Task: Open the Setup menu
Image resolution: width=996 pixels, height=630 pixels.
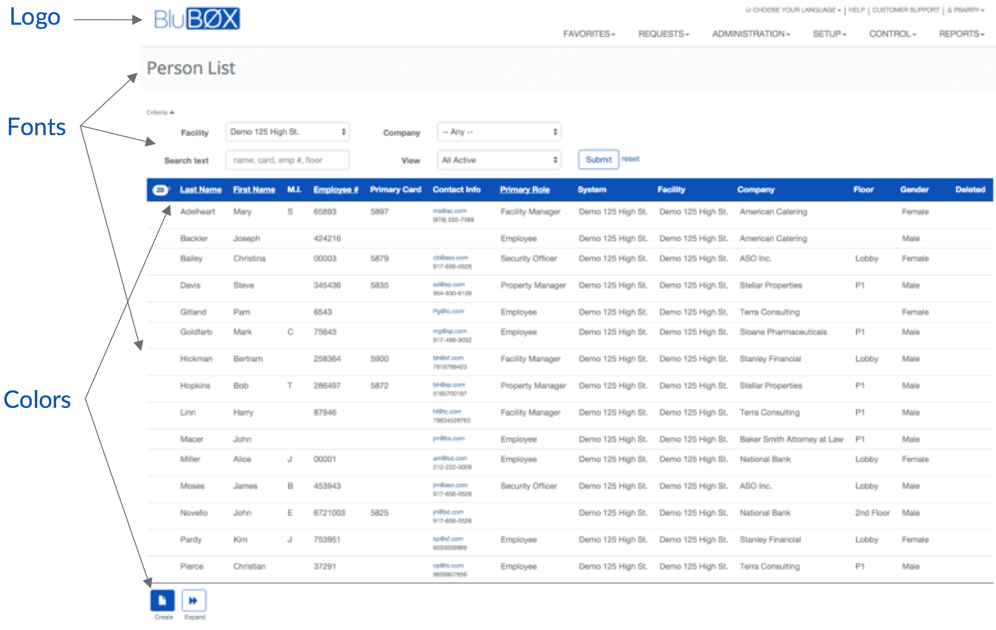Action: 829,34
